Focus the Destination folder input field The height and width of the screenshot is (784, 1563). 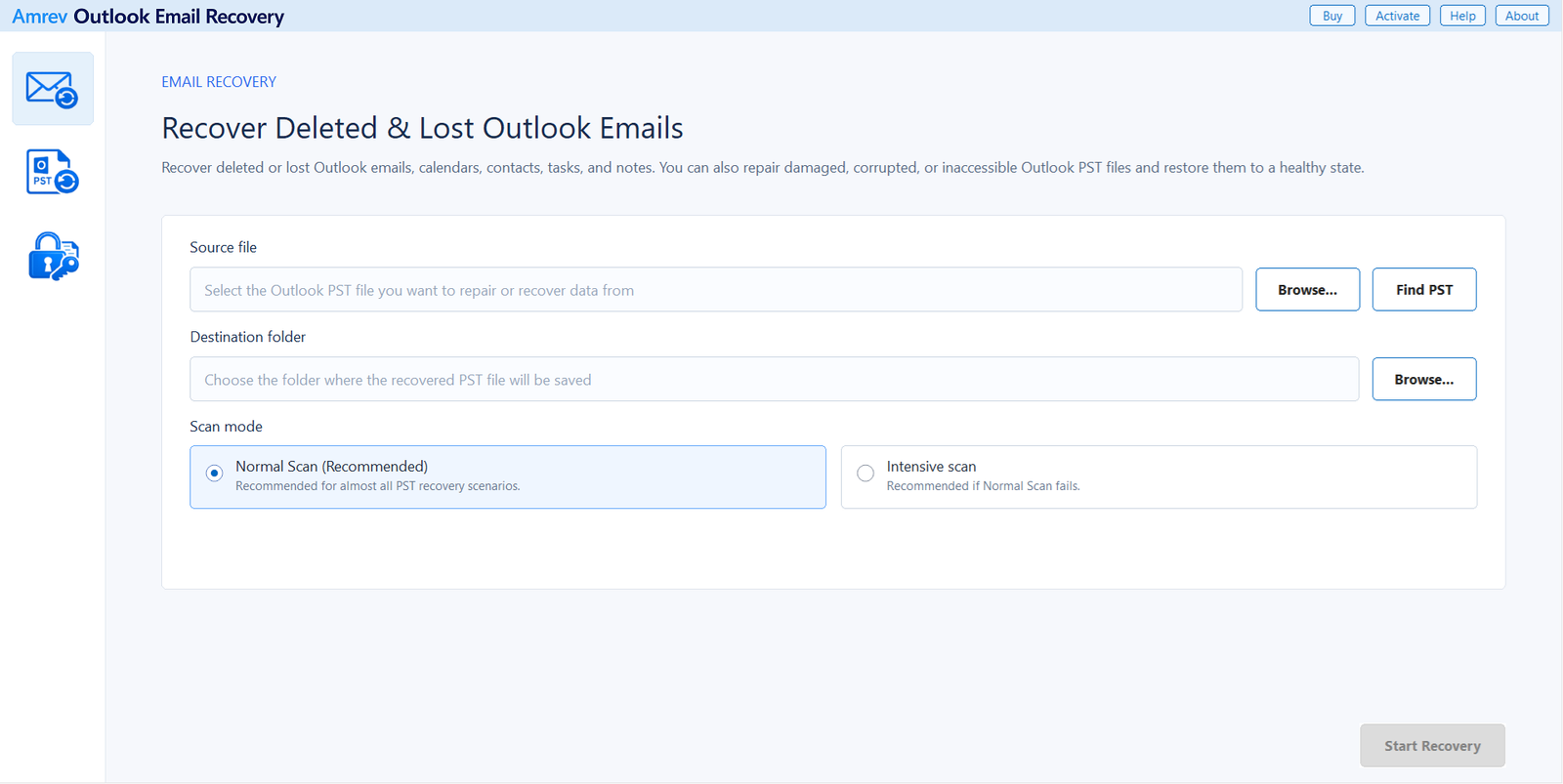(x=775, y=380)
